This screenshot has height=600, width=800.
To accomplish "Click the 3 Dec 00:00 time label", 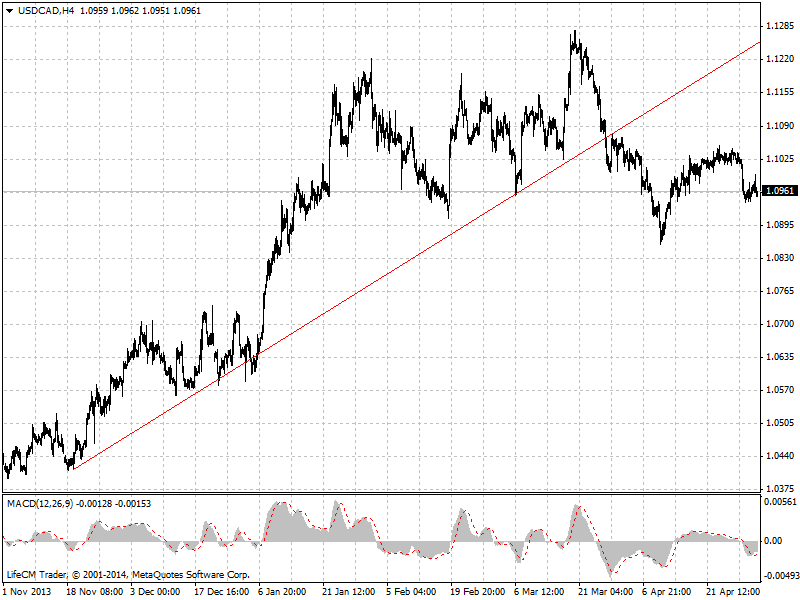I will [x=154, y=591].
